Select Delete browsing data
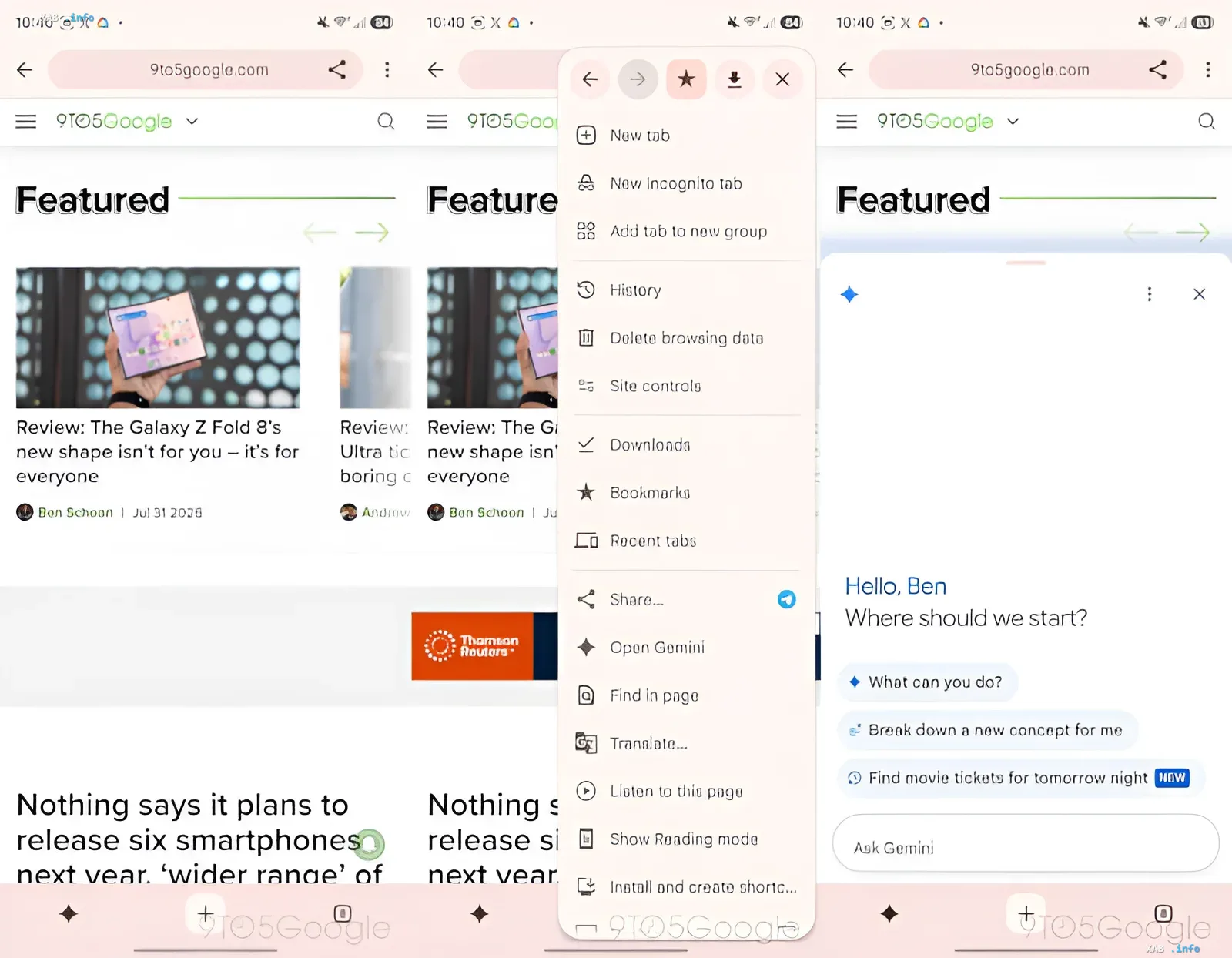1232x958 pixels. tap(686, 338)
